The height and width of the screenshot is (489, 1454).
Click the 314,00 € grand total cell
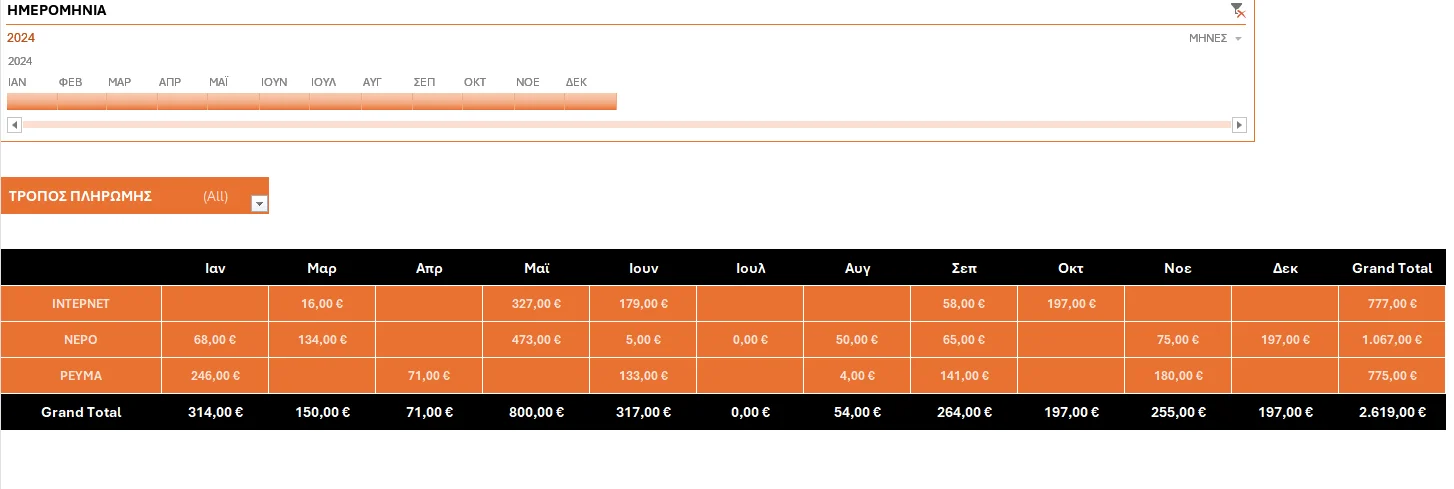(215, 412)
